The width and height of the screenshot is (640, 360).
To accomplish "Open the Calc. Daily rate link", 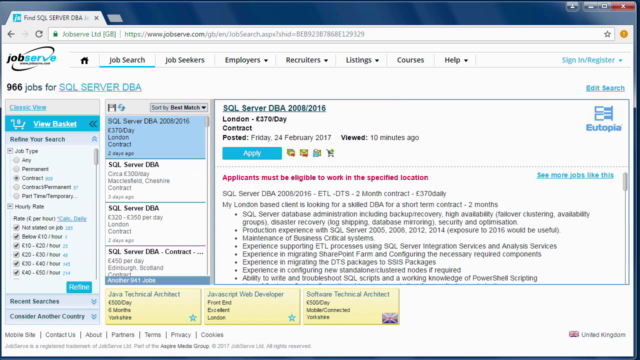I will (x=72, y=218).
